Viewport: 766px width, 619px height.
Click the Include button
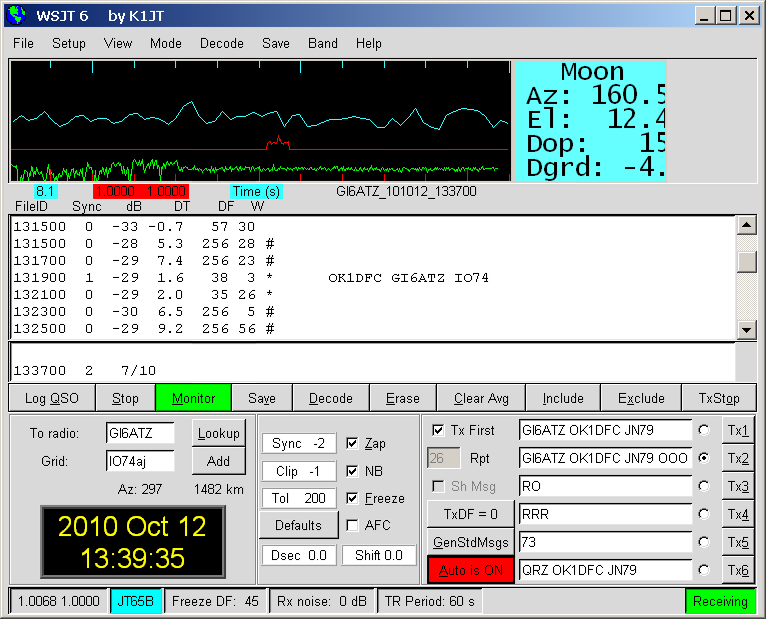563,398
